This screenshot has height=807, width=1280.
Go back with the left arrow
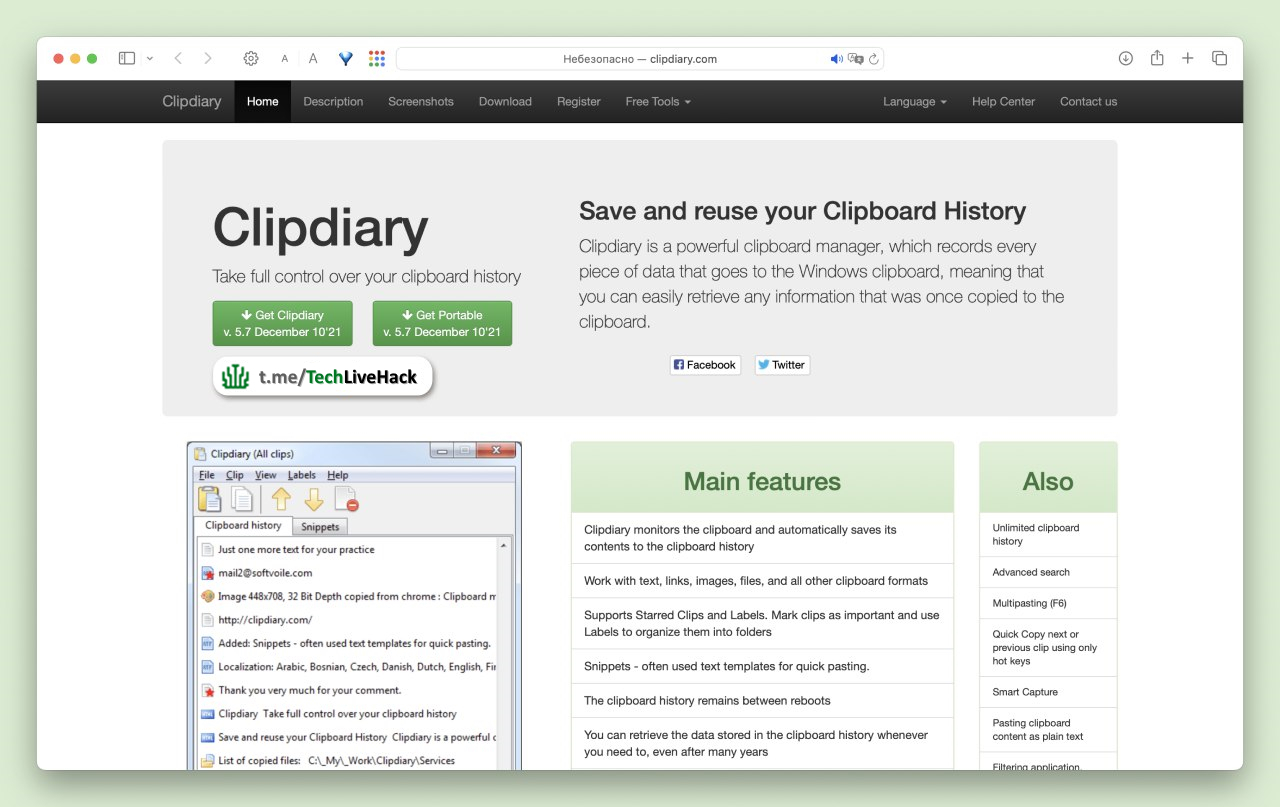tap(178, 59)
